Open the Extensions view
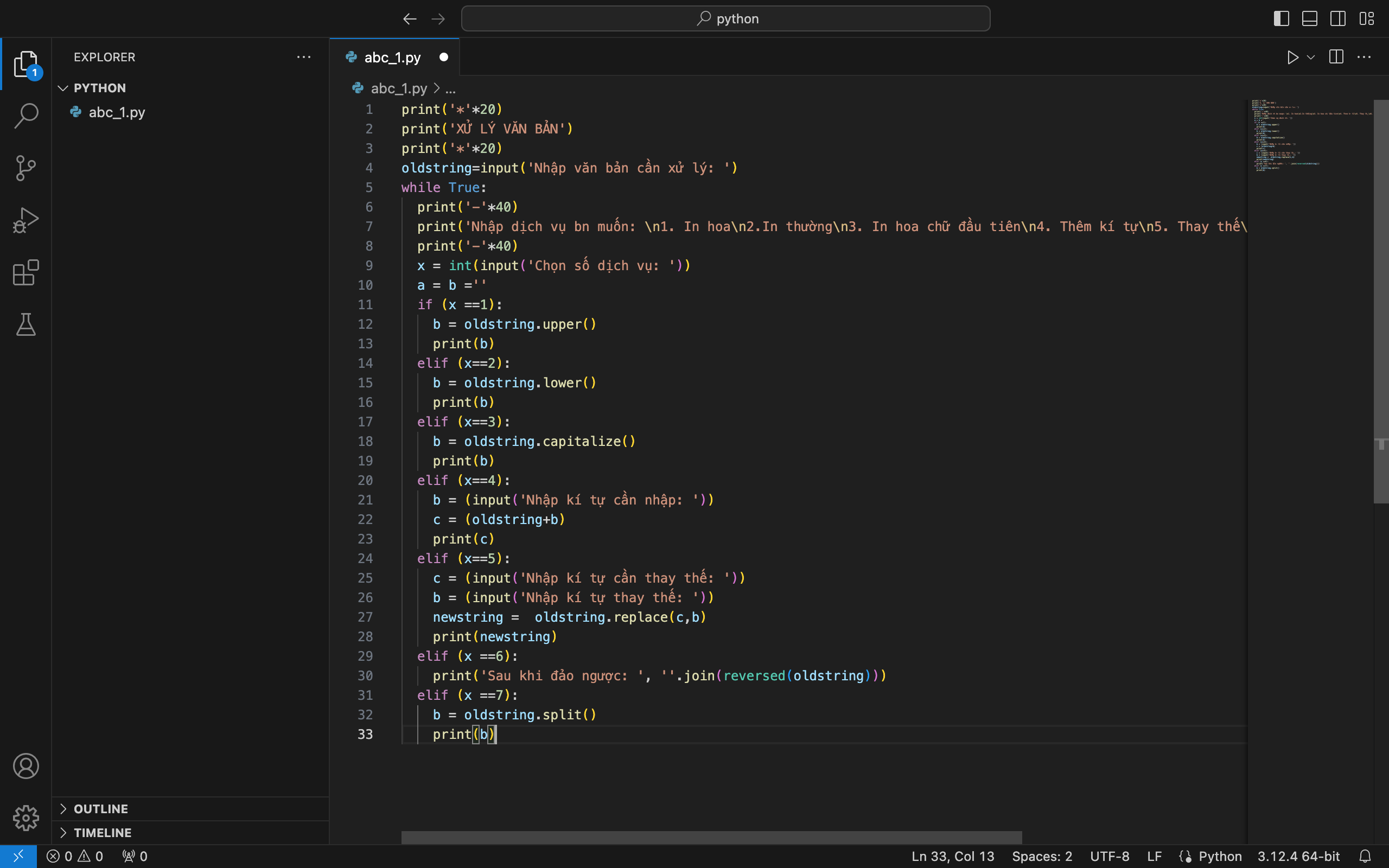 click(x=26, y=272)
